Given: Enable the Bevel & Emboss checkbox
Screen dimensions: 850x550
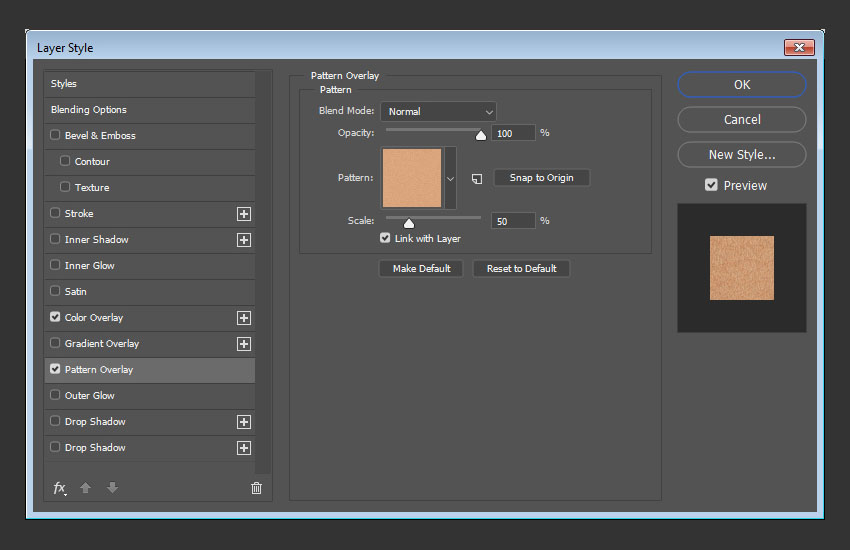Looking at the screenshot, I should click(x=55, y=136).
